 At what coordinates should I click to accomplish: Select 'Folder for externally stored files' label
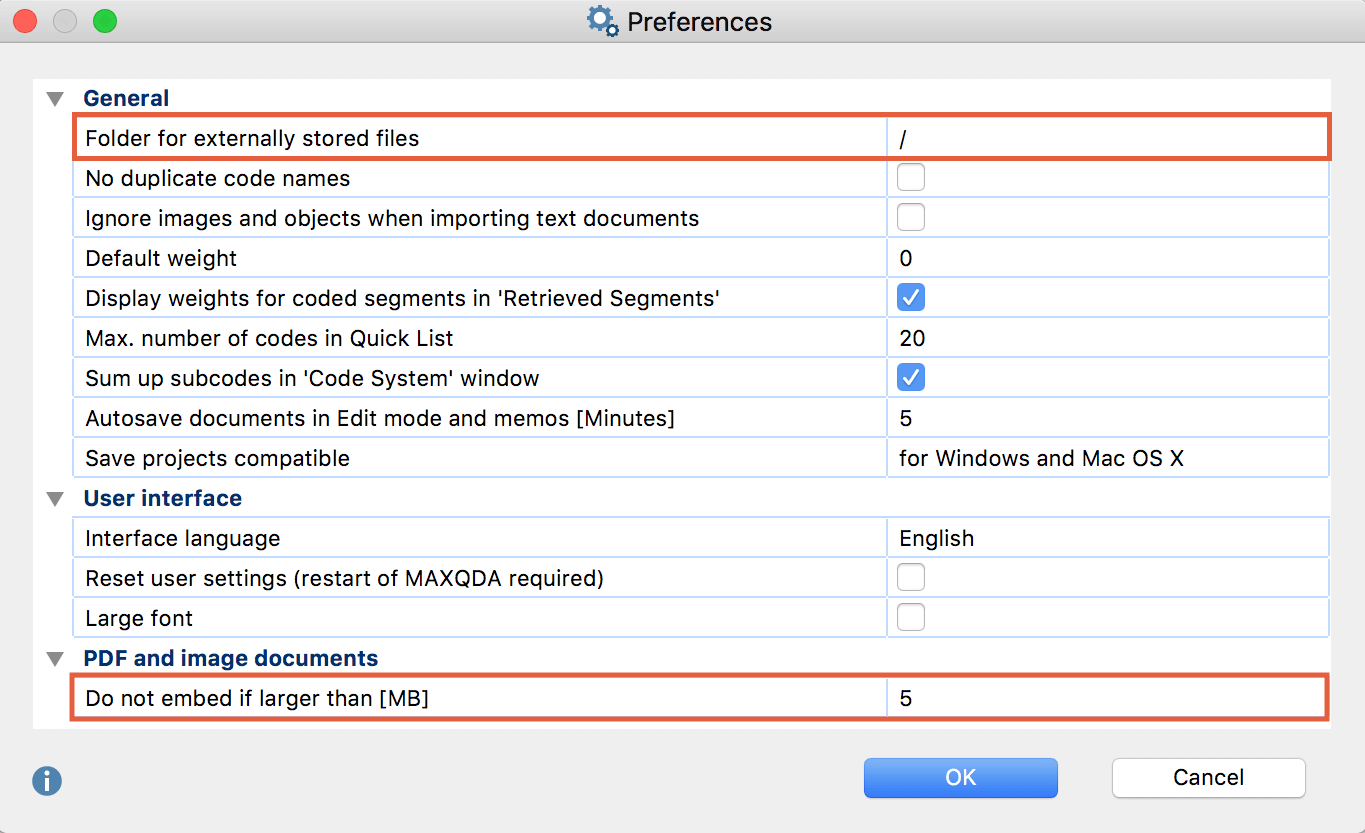click(x=252, y=138)
